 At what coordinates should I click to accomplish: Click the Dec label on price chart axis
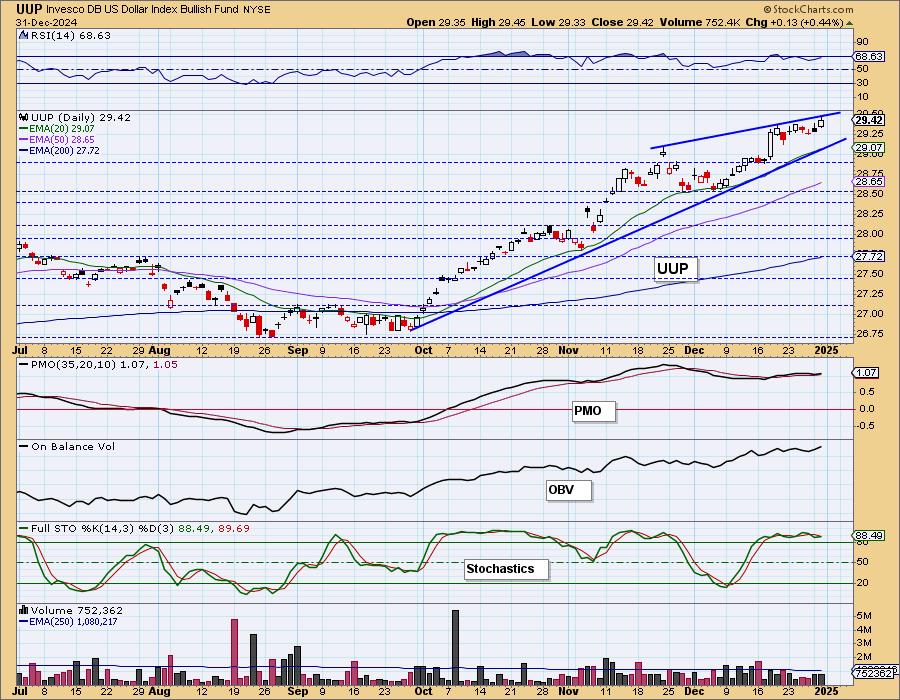[695, 350]
